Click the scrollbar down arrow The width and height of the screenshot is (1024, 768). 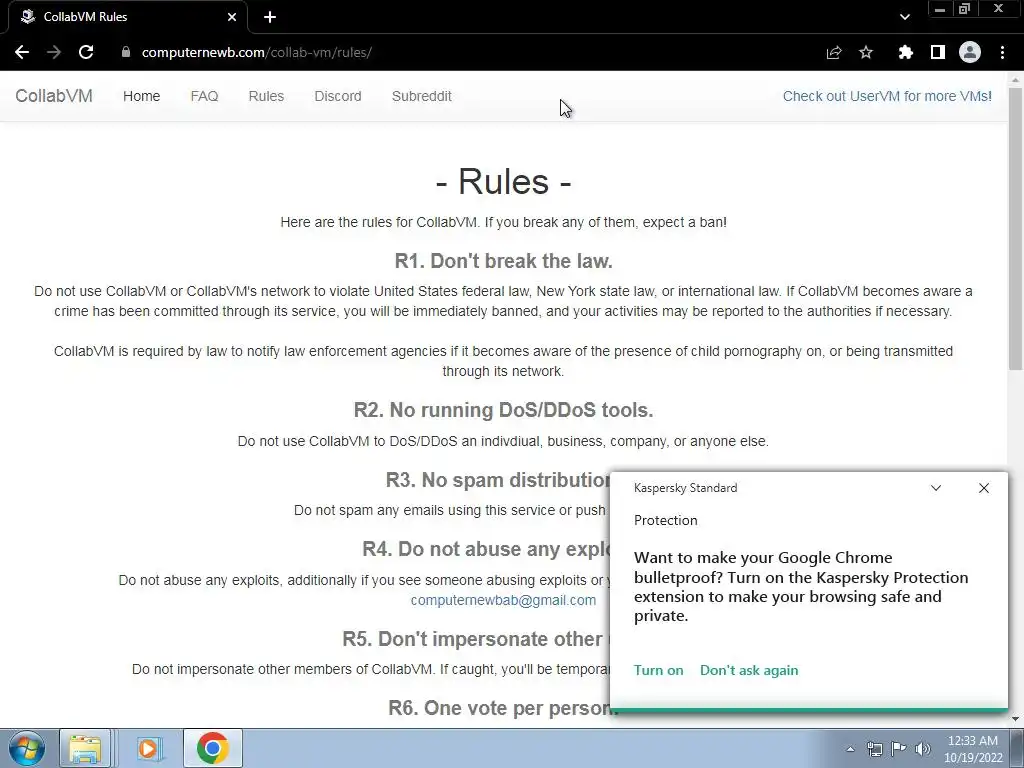[1016, 719]
